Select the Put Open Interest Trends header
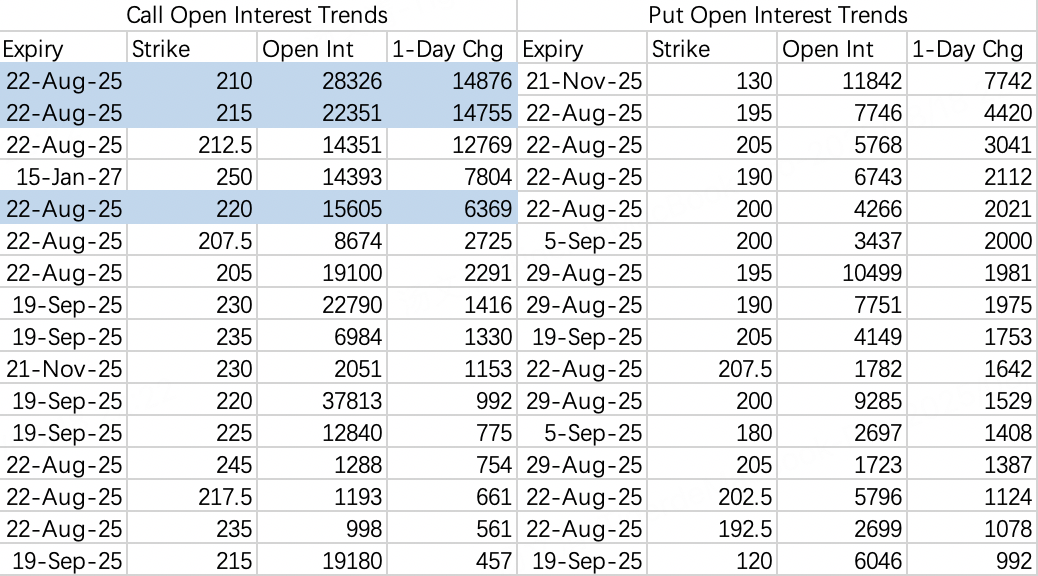Image resolution: width=1038 pixels, height=576 pixels. pyautogui.click(x=778, y=15)
